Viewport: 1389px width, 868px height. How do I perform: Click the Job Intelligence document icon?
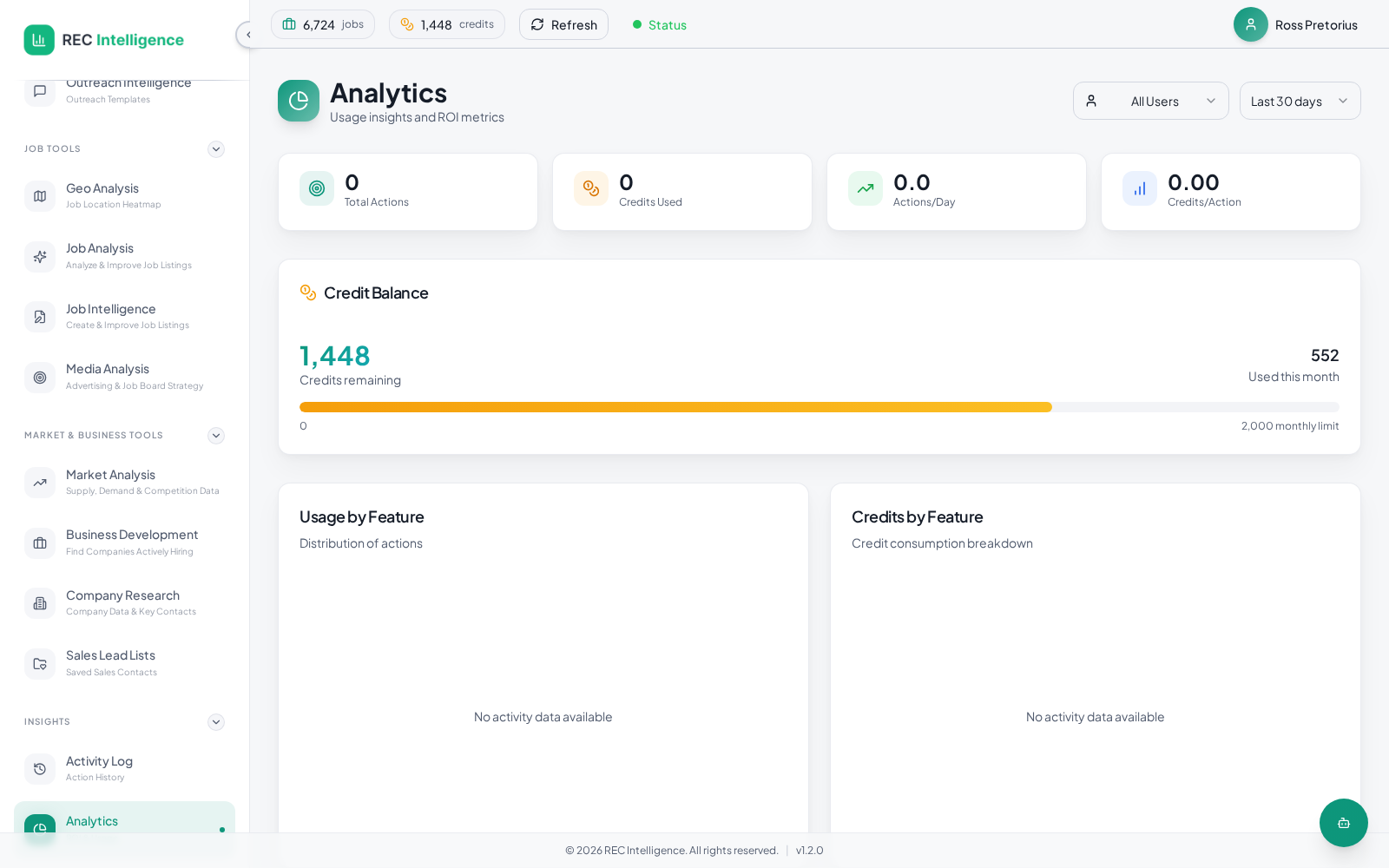pyautogui.click(x=40, y=317)
